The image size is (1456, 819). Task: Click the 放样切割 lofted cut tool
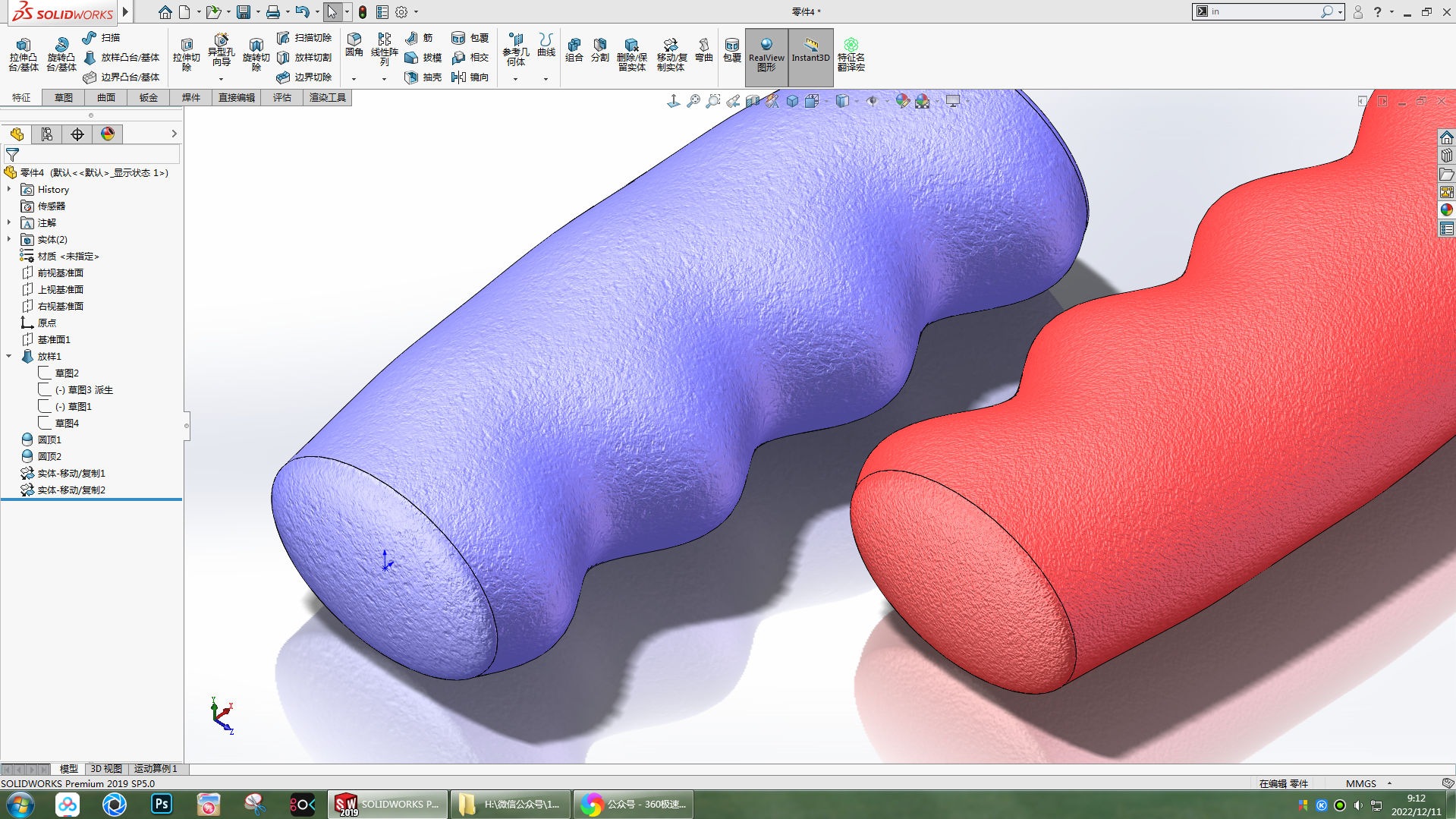pos(304,58)
